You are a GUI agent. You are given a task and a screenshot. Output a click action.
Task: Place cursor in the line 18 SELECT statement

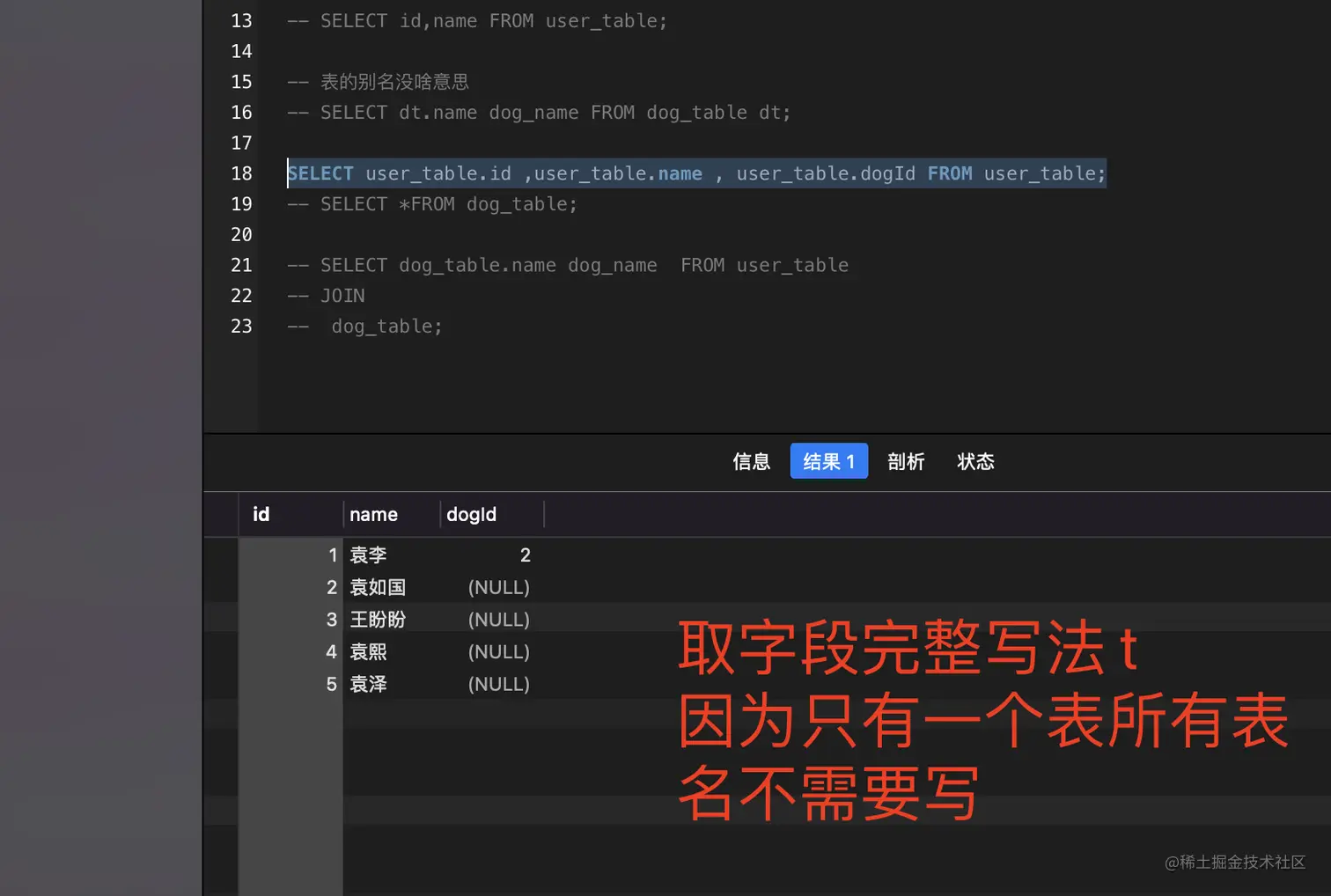point(696,173)
